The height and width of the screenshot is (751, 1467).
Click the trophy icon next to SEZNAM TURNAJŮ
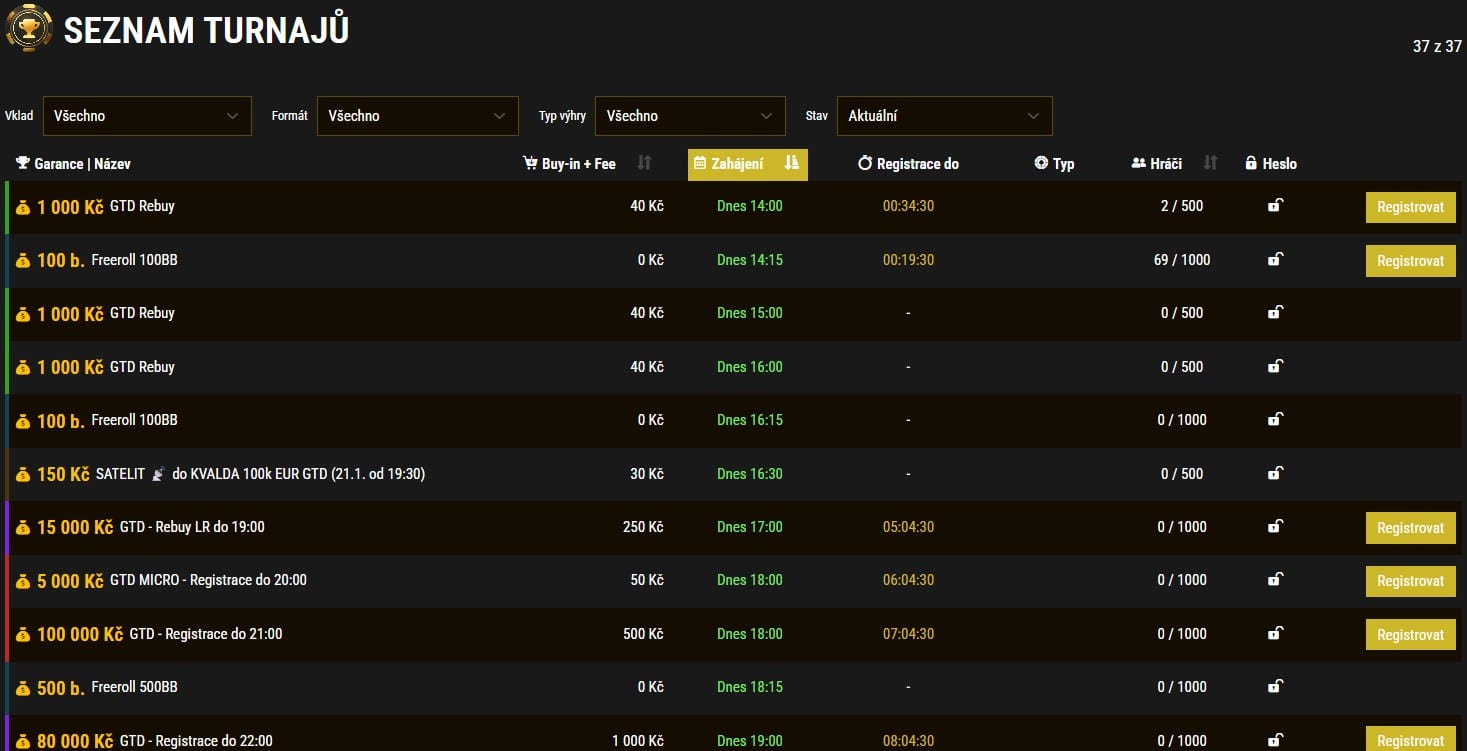(27, 28)
